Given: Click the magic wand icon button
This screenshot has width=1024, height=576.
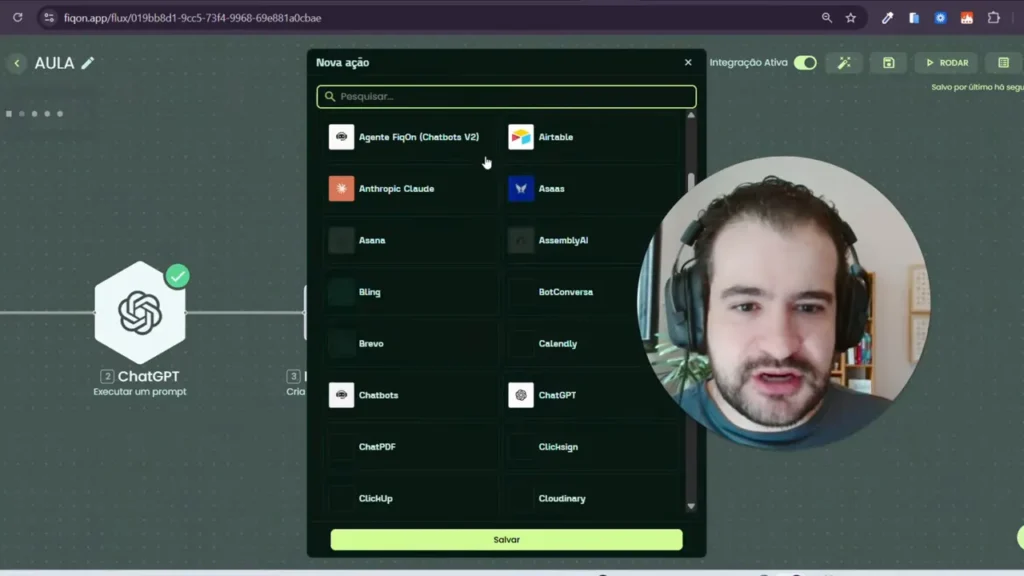Looking at the screenshot, I should (844, 63).
